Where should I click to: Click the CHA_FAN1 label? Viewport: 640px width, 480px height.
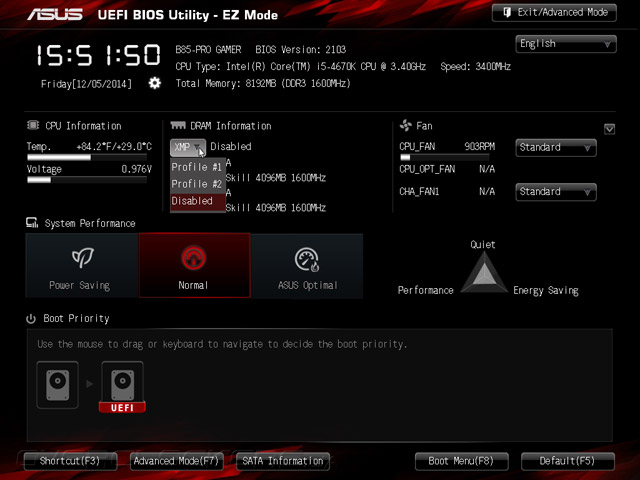(419, 191)
